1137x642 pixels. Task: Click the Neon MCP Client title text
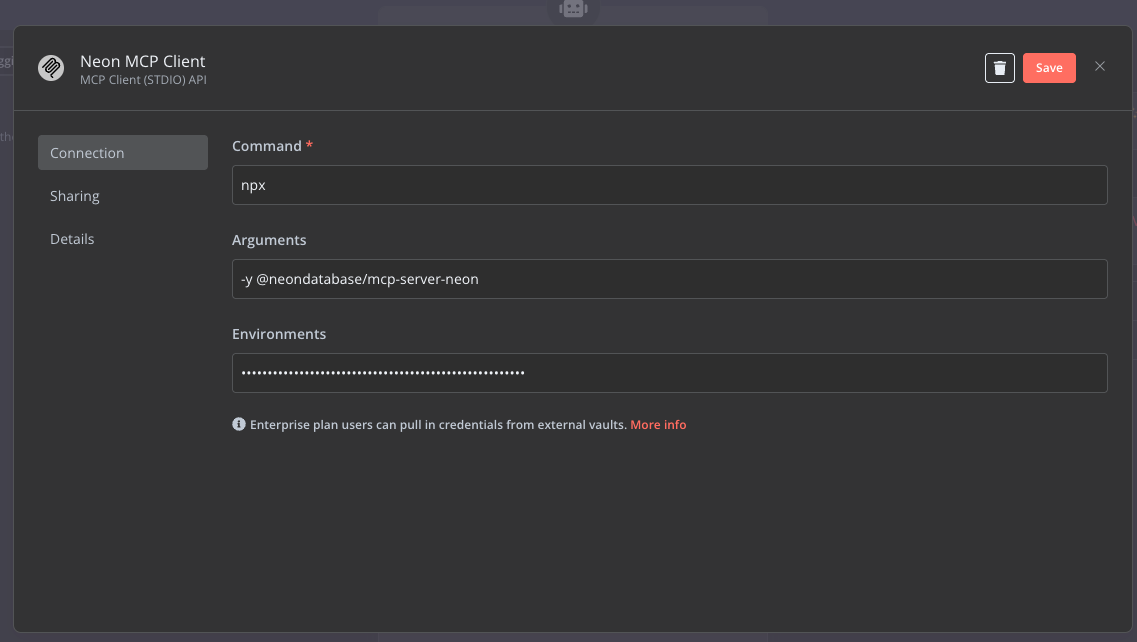(x=143, y=62)
